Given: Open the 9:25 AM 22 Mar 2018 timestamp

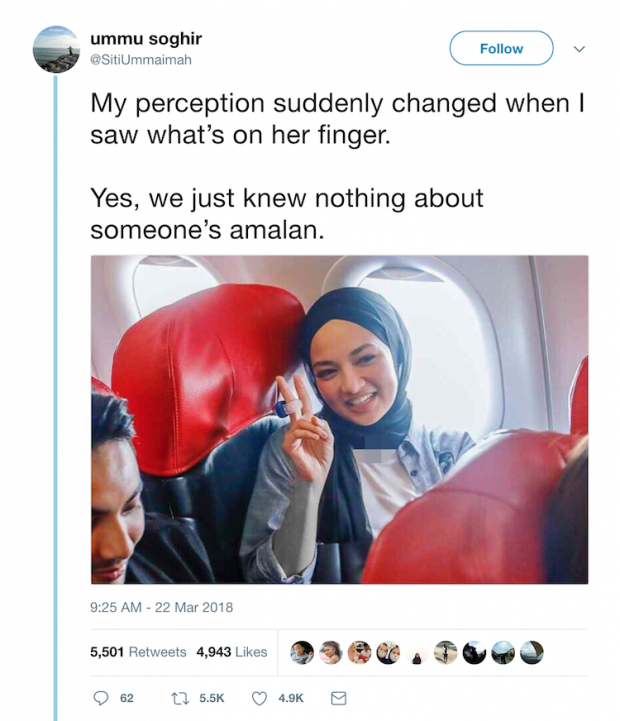Looking at the screenshot, I should (x=161, y=607).
